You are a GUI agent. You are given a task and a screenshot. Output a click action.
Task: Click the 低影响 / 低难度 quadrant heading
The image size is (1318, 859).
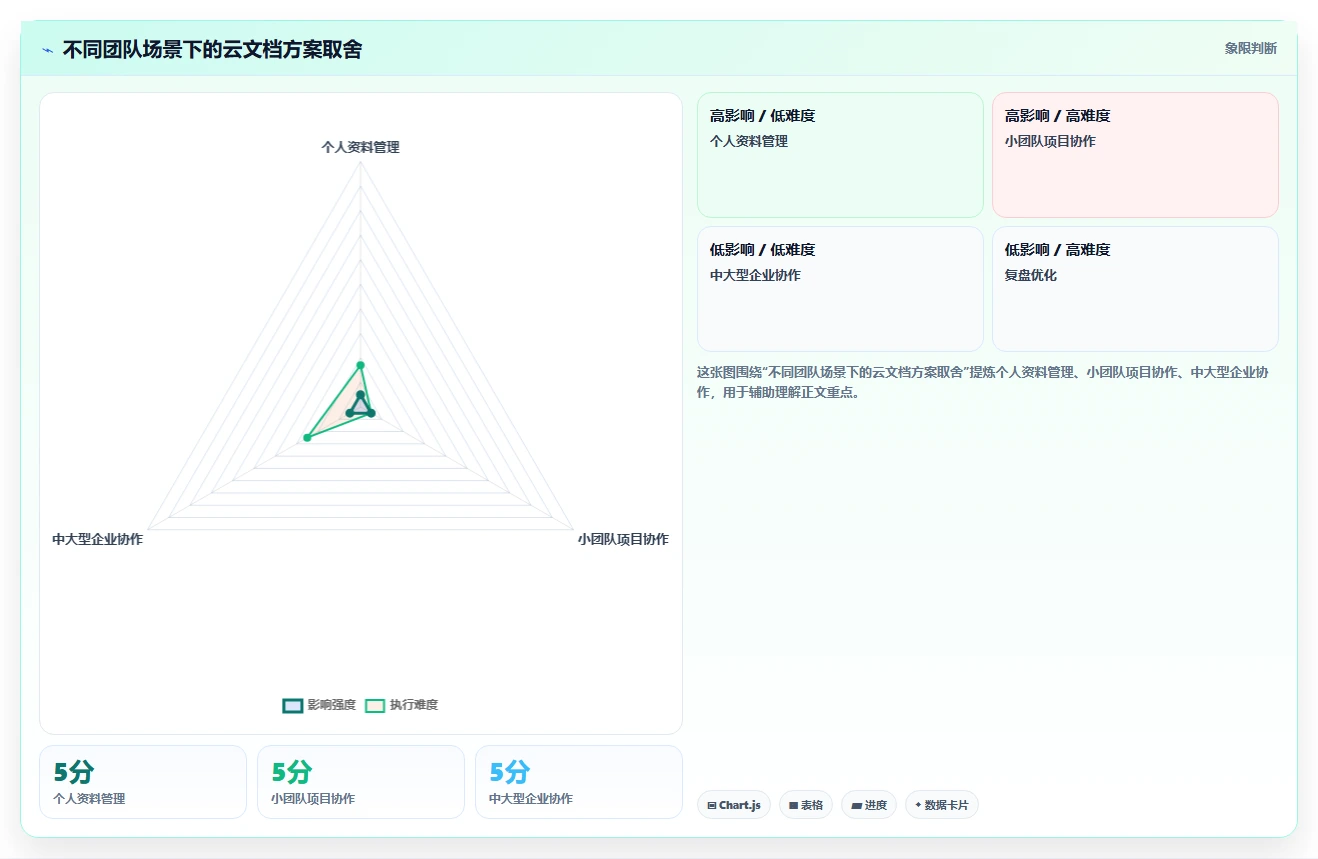762,250
